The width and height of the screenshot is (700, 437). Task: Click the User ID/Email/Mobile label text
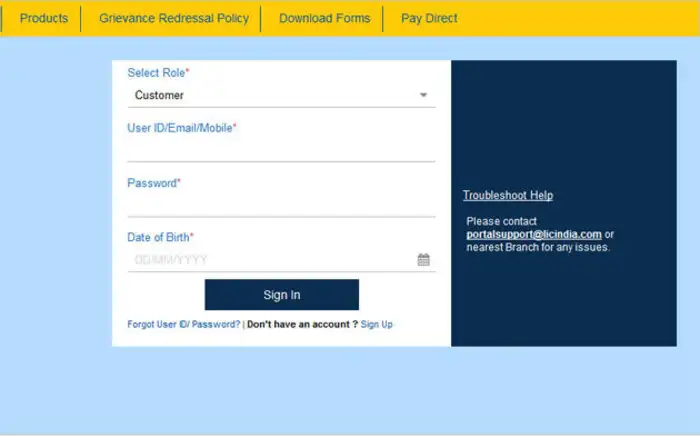(x=180, y=128)
